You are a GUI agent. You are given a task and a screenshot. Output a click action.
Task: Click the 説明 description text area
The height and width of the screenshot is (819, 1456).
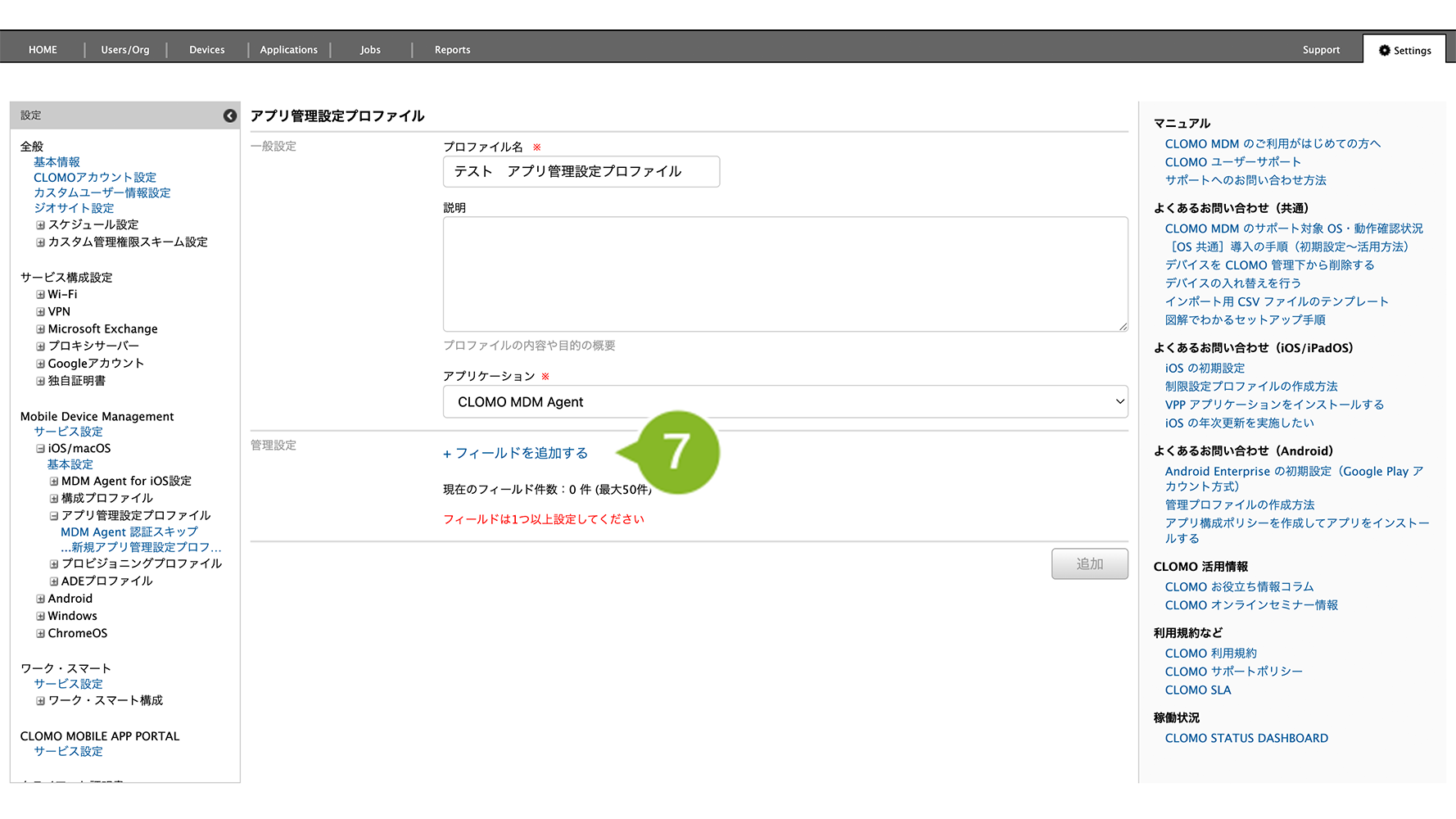pos(785,274)
